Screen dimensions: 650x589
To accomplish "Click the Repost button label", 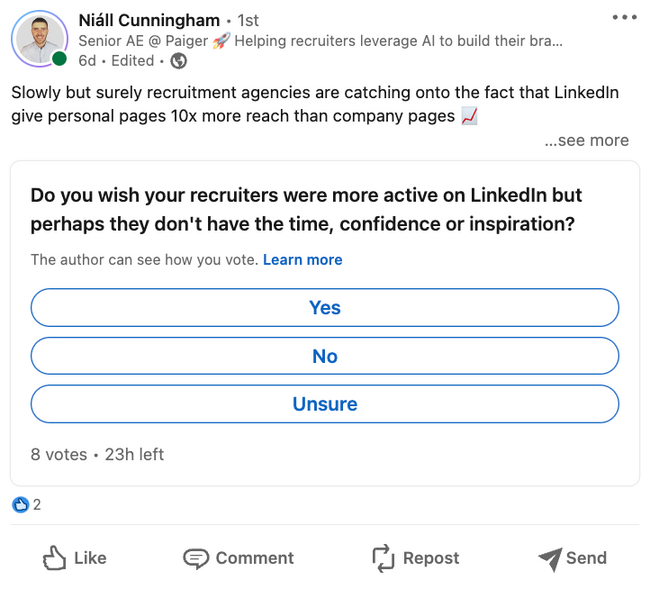I will point(431,558).
